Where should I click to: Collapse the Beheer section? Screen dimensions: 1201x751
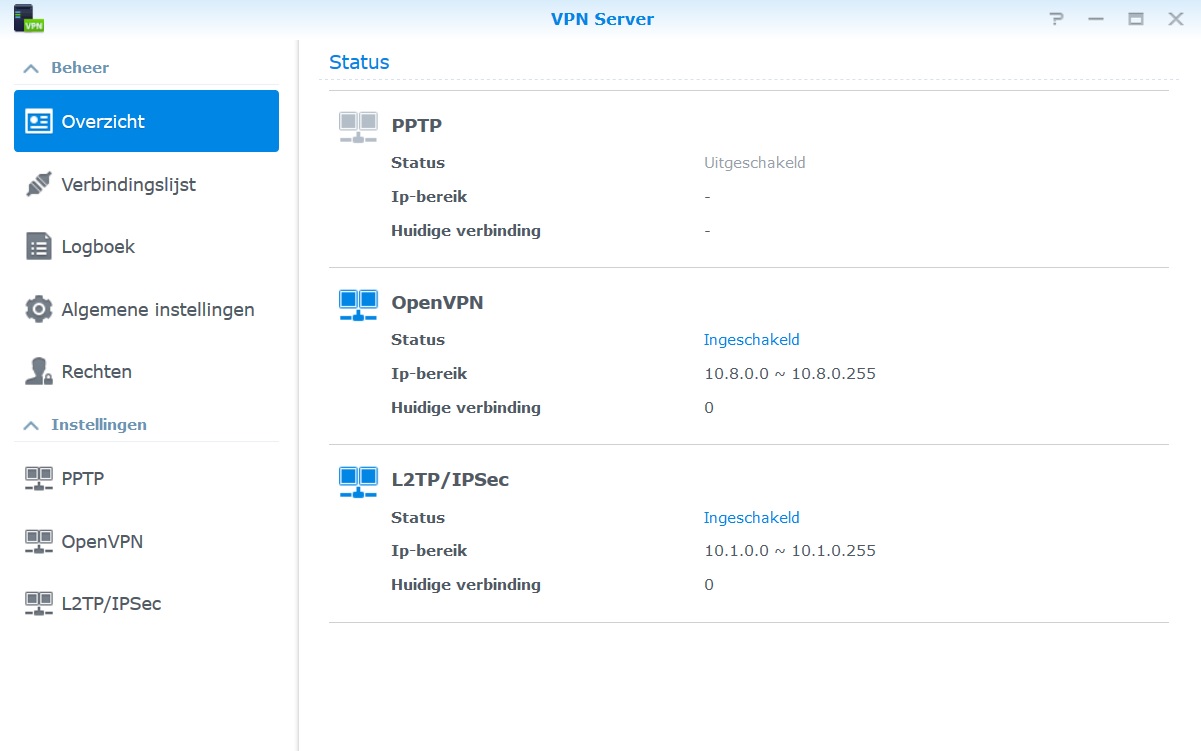[31, 68]
